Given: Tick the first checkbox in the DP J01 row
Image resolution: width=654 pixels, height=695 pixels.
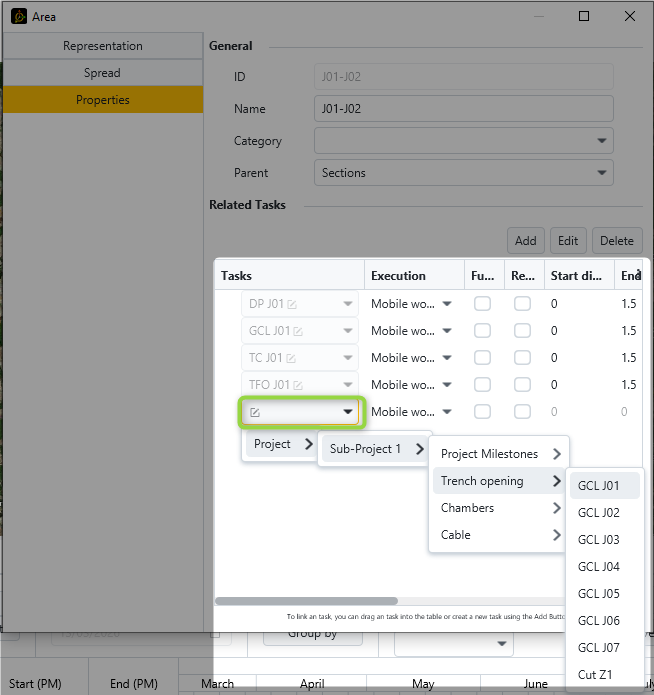Looking at the screenshot, I should (x=482, y=304).
